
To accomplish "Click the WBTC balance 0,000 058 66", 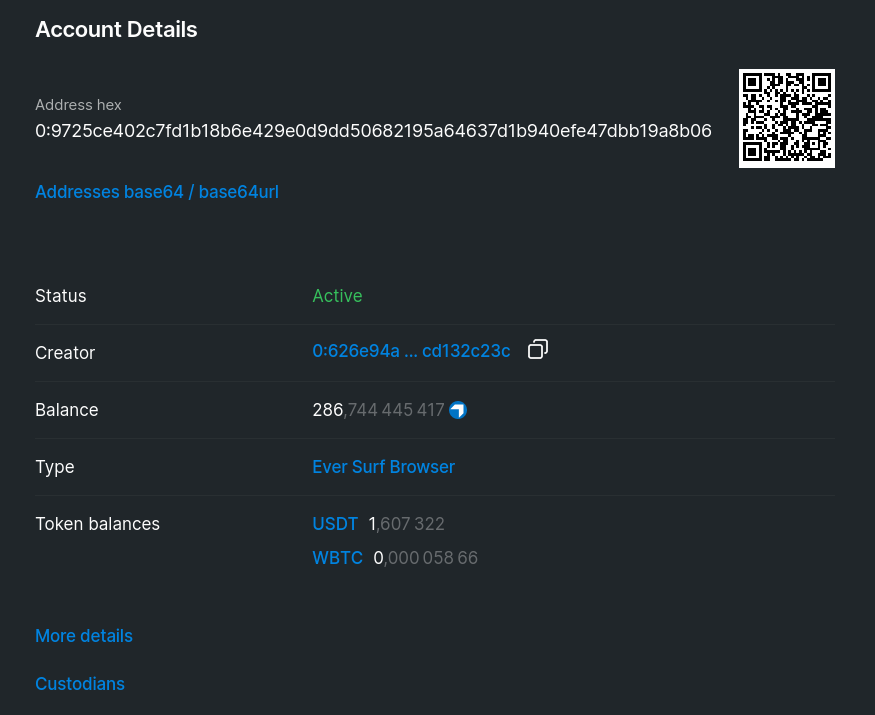I will tap(425, 558).
